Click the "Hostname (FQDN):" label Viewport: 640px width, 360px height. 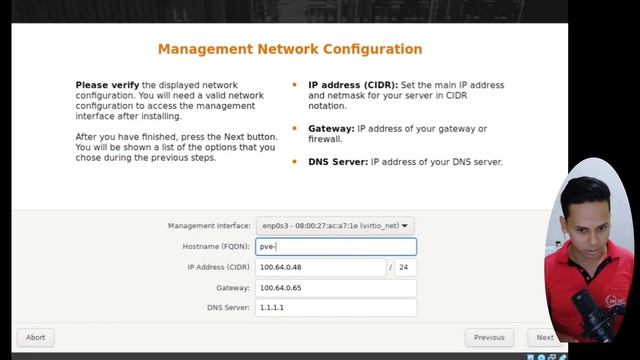tap(216, 247)
